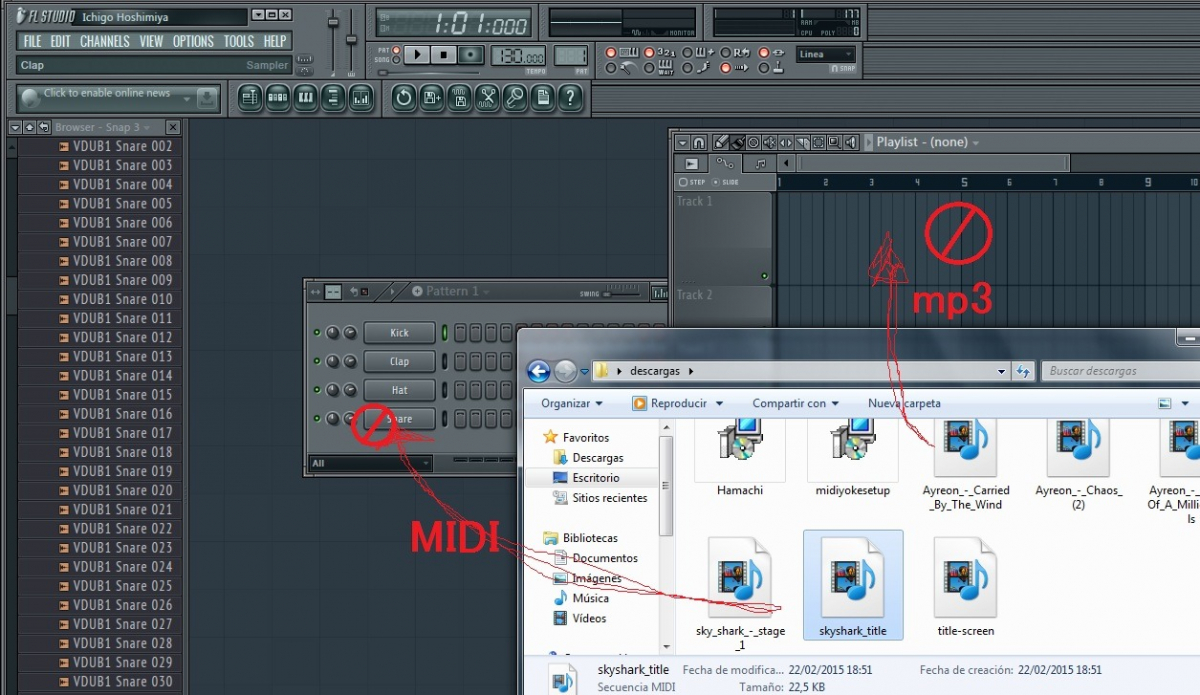Select the slice tool in Playlist

(x=802, y=142)
